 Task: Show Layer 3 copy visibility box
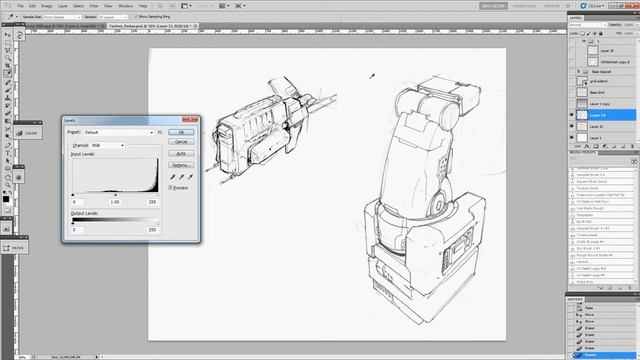571,104
